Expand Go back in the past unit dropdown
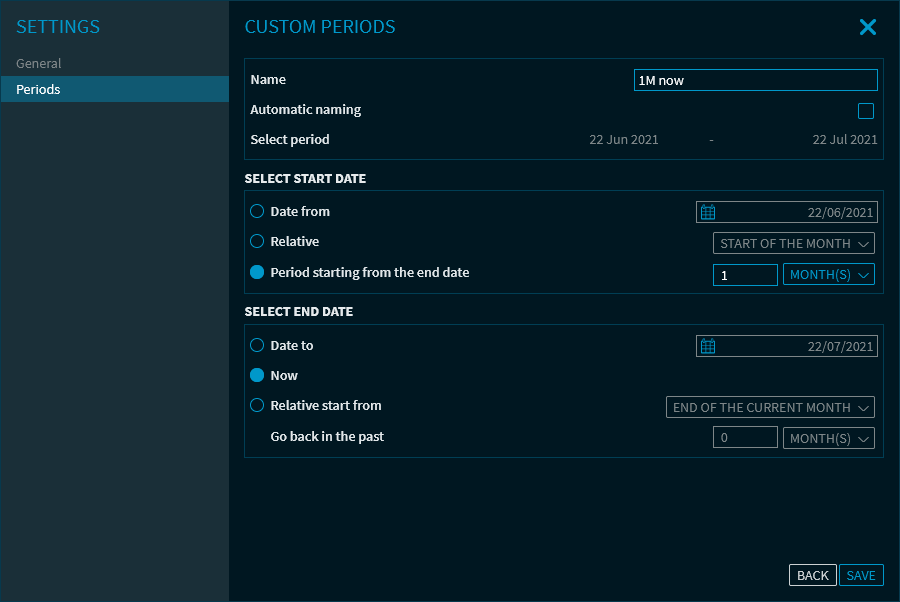This screenshot has width=900, height=602. point(828,438)
